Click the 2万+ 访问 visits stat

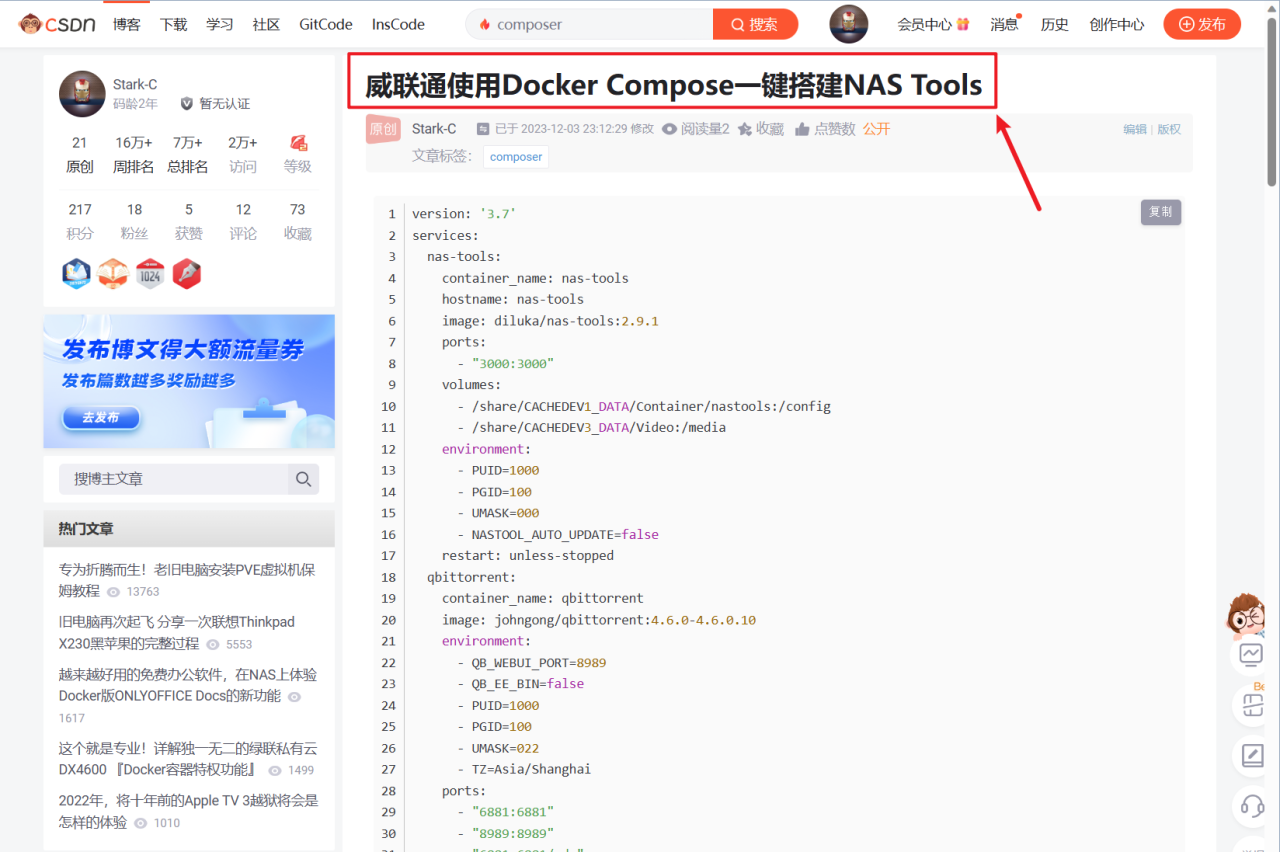[x=242, y=155]
